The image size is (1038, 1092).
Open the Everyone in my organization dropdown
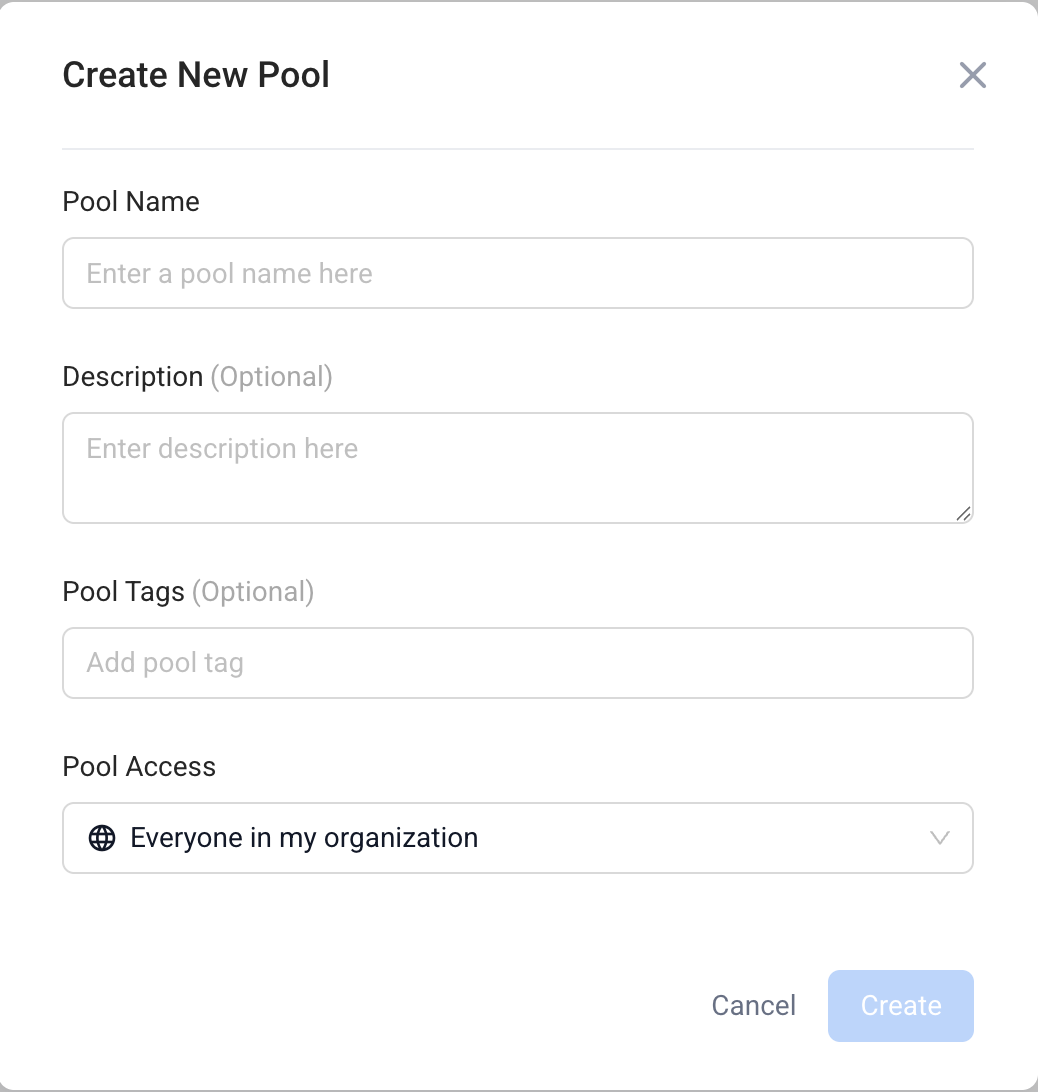coord(518,838)
